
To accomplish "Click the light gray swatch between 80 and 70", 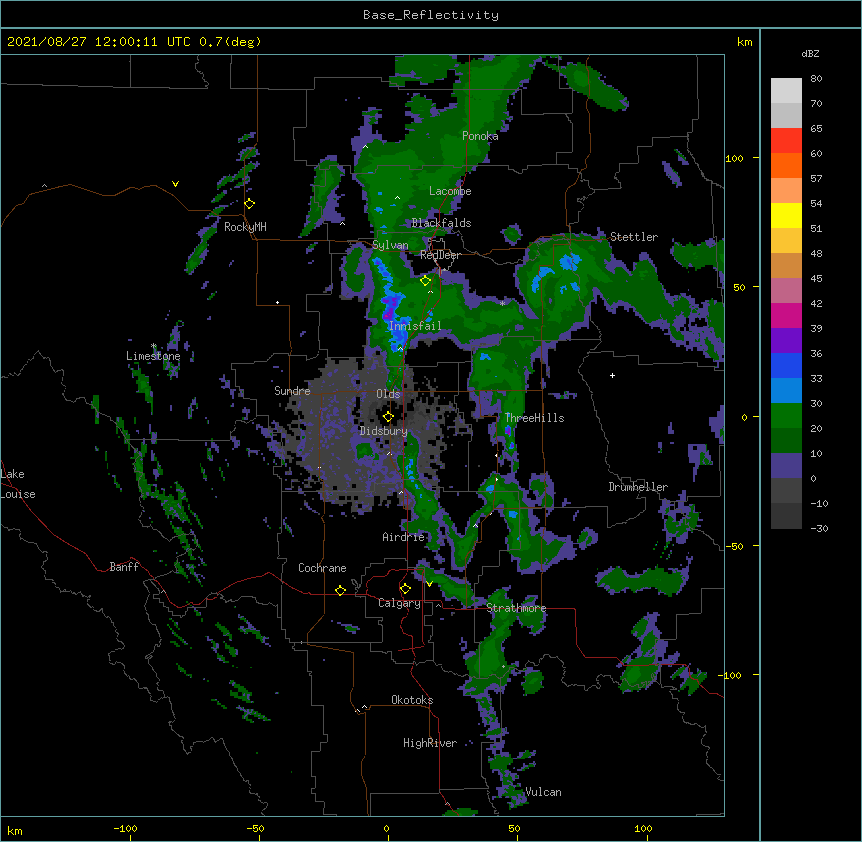I will (786, 91).
